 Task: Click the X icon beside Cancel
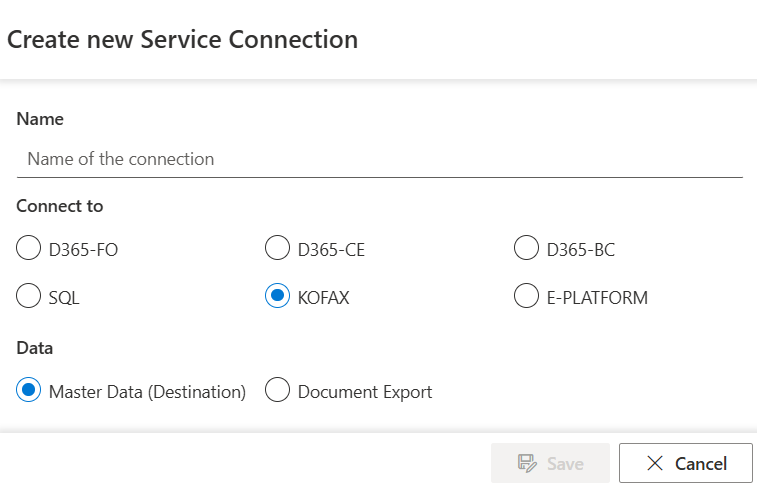click(655, 463)
